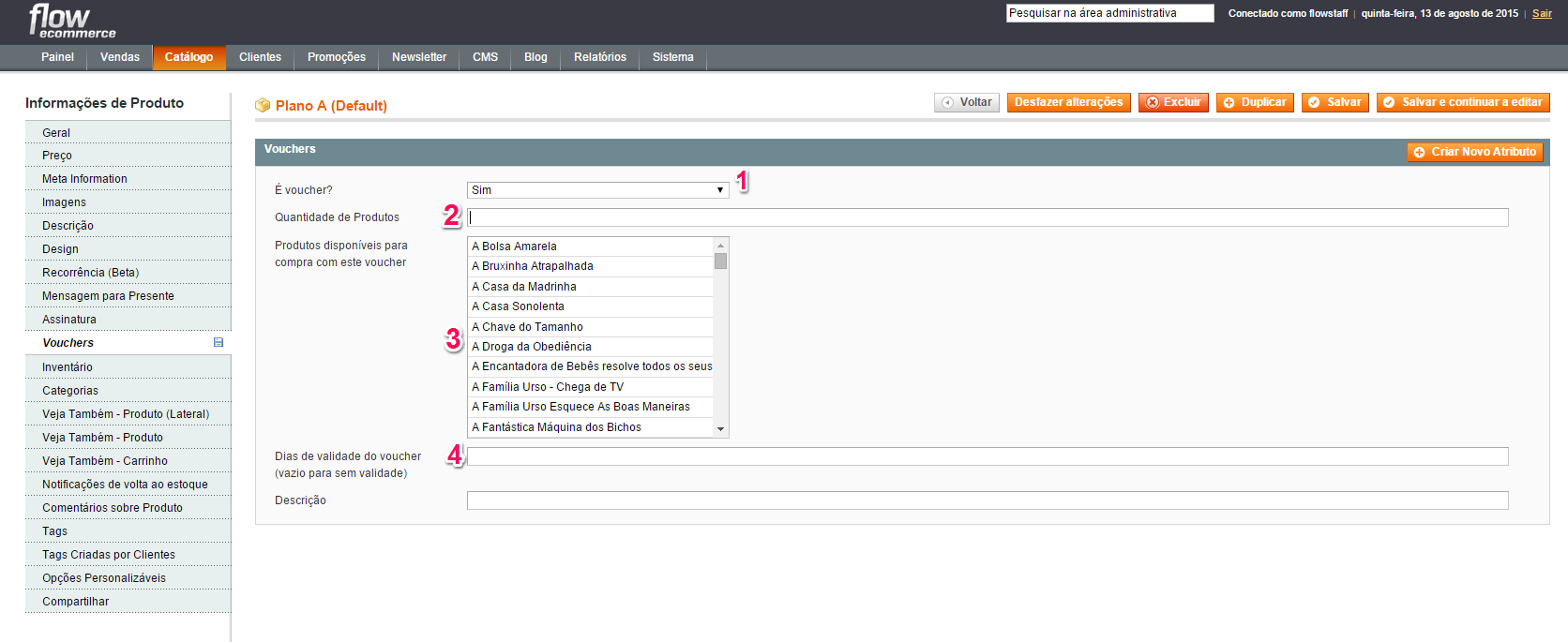Click the Flow ecommerce logo
The image size is (1568, 642).
[x=72, y=21]
